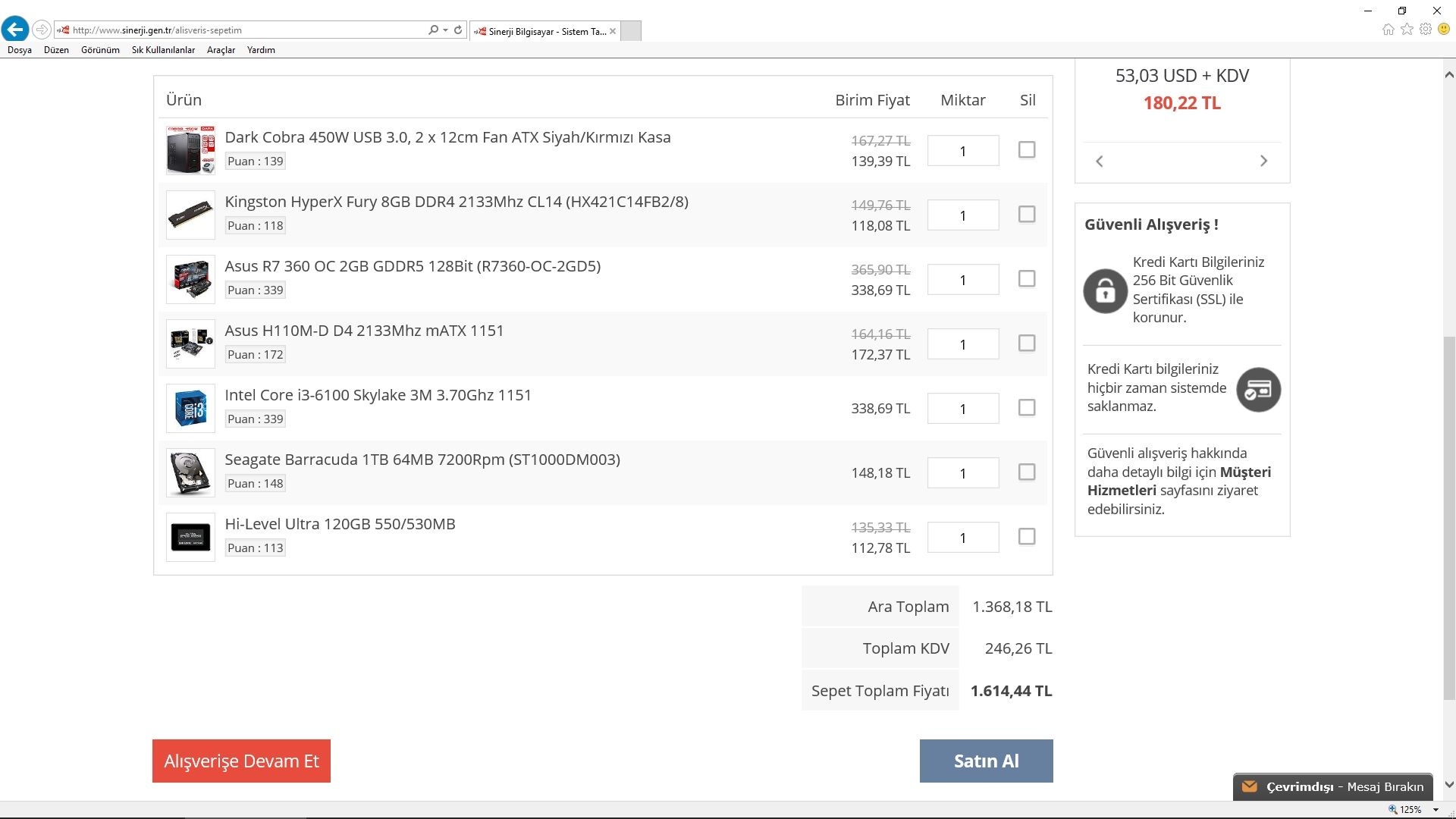Check the delete box for Dark Cobra kasa
This screenshot has width=1456, height=819.
click(1026, 150)
